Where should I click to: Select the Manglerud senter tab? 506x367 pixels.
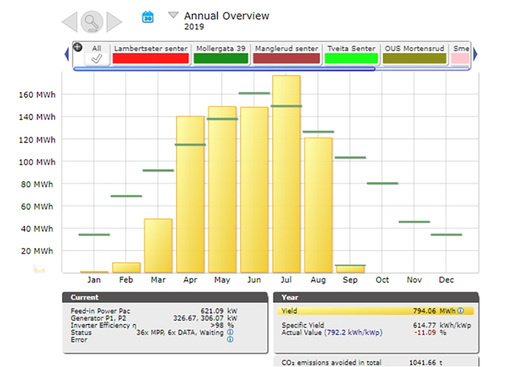coord(286,54)
